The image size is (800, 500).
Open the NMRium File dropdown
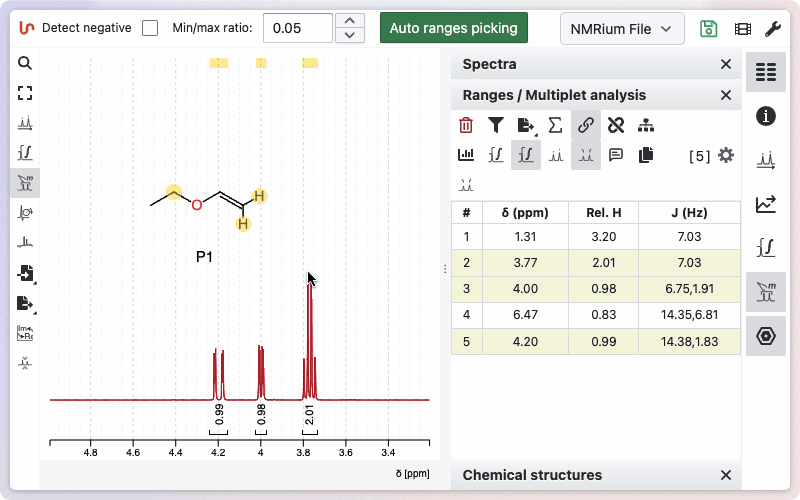click(622, 28)
